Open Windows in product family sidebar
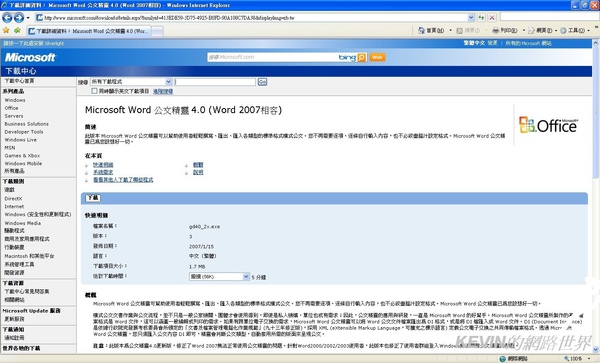Image resolution: width=600 pixels, height=363 pixels. tap(15, 100)
